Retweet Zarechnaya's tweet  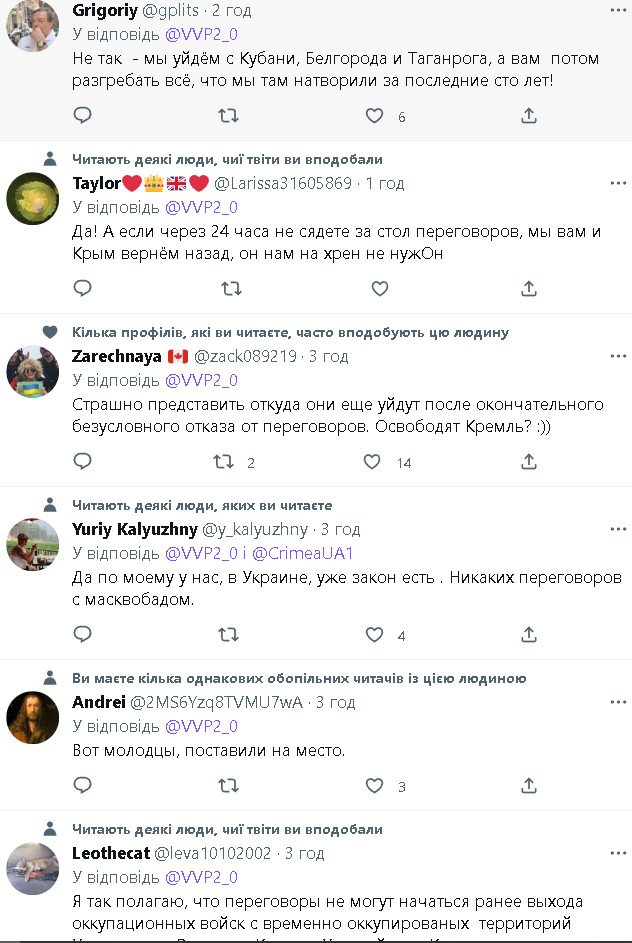click(225, 462)
